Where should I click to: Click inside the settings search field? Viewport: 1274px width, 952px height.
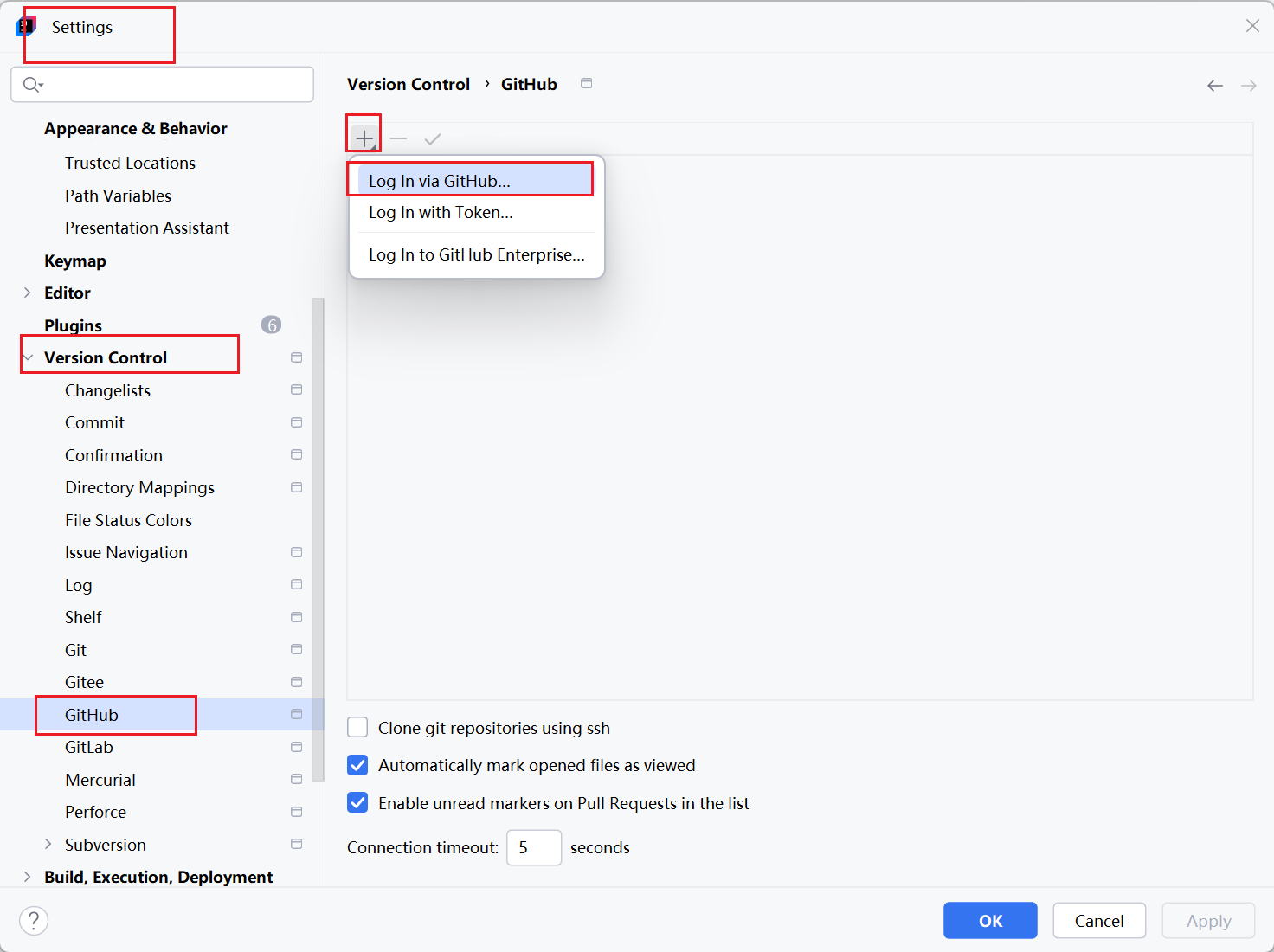click(x=163, y=85)
